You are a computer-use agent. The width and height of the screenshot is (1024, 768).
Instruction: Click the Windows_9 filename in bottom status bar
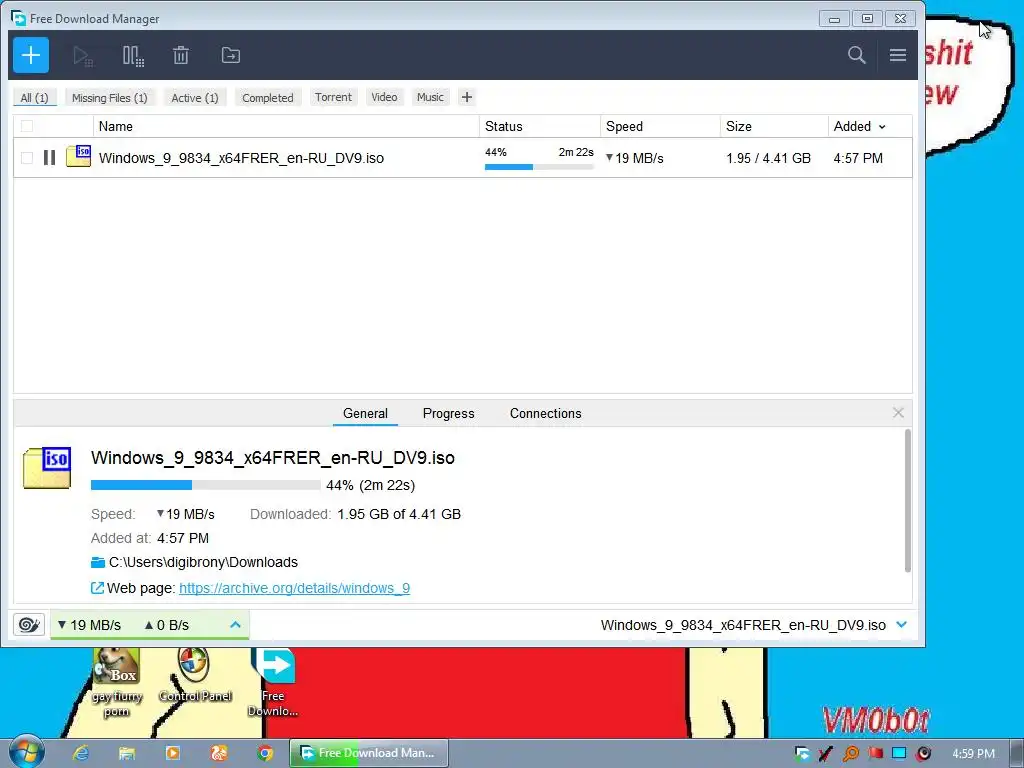(x=743, y=625)
